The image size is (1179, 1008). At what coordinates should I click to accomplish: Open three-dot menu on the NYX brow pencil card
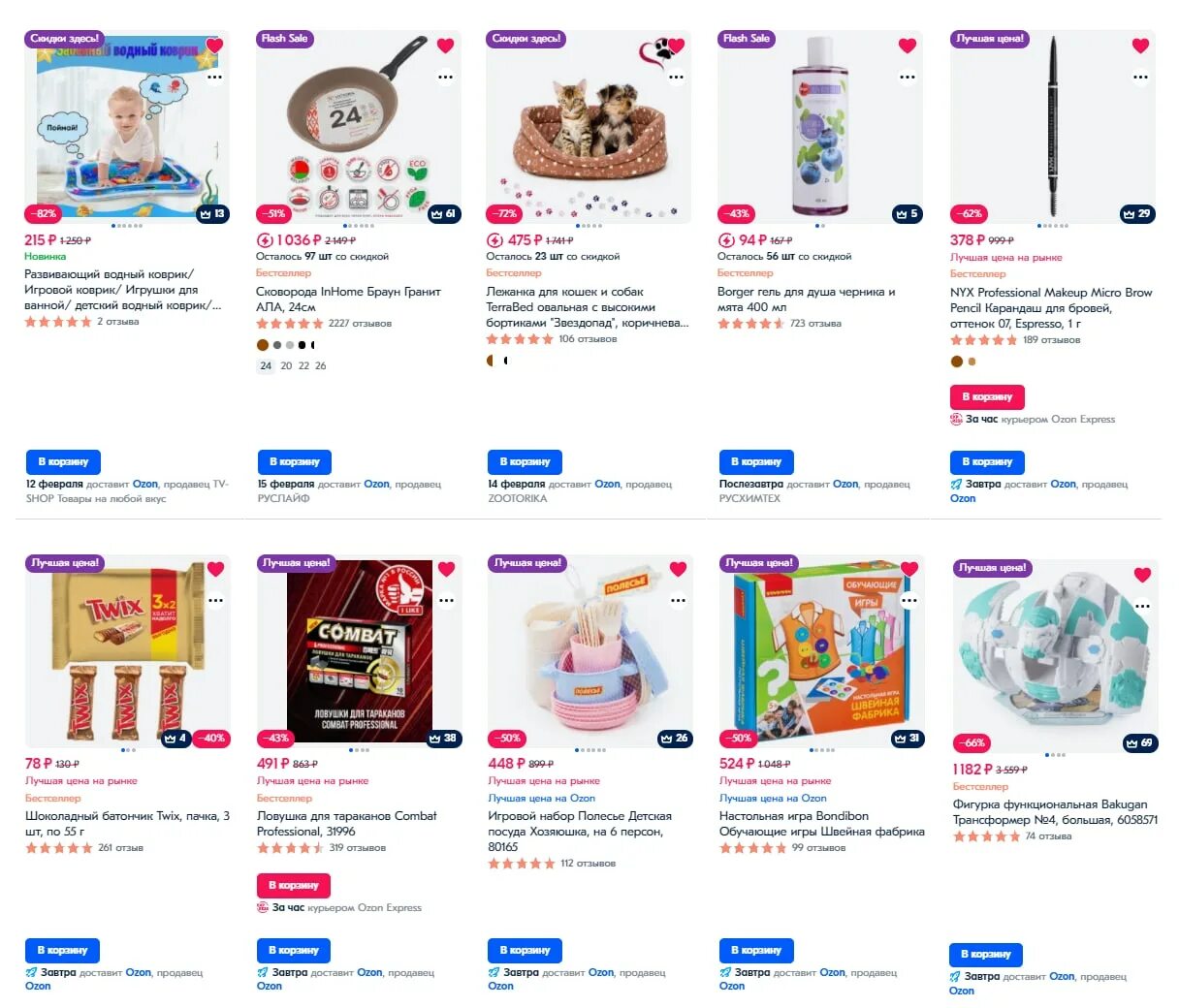pos(1140,77)
